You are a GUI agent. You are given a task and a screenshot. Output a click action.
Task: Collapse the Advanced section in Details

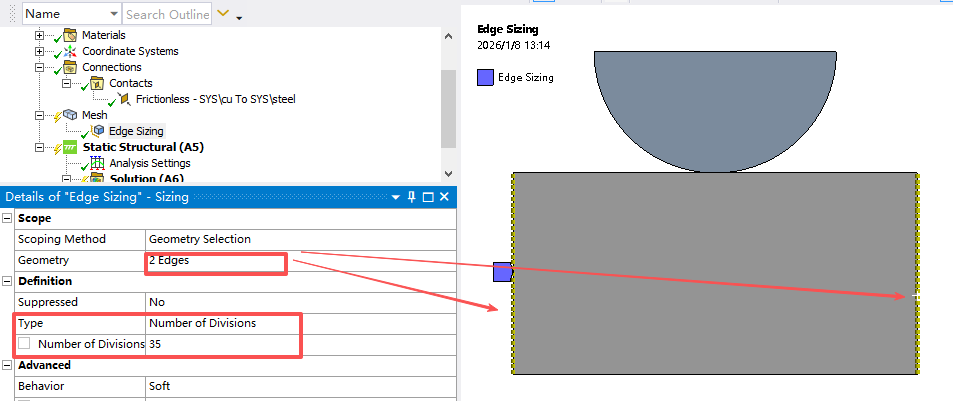click(x=7, y=365)
